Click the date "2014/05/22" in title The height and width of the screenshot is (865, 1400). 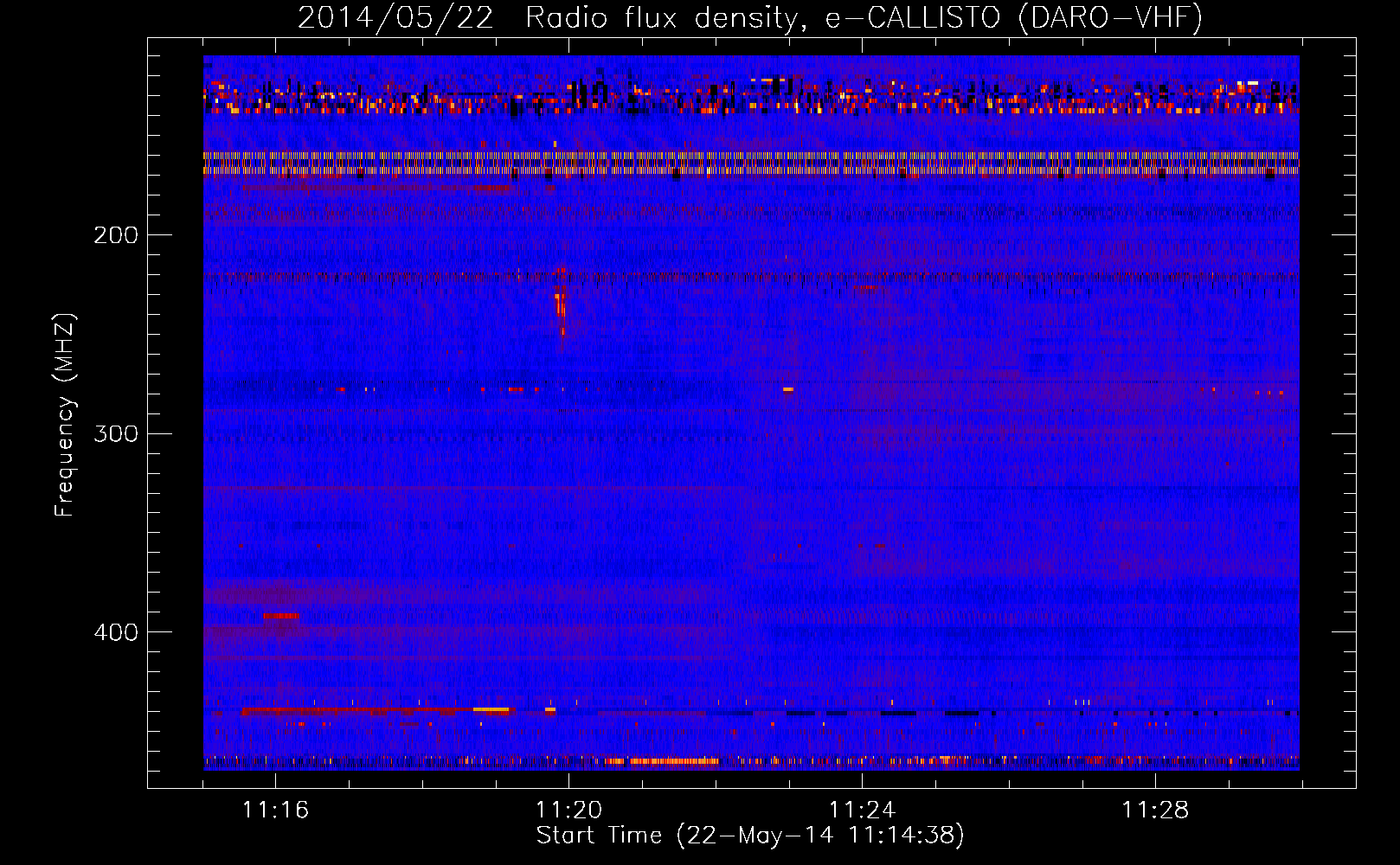395,17
